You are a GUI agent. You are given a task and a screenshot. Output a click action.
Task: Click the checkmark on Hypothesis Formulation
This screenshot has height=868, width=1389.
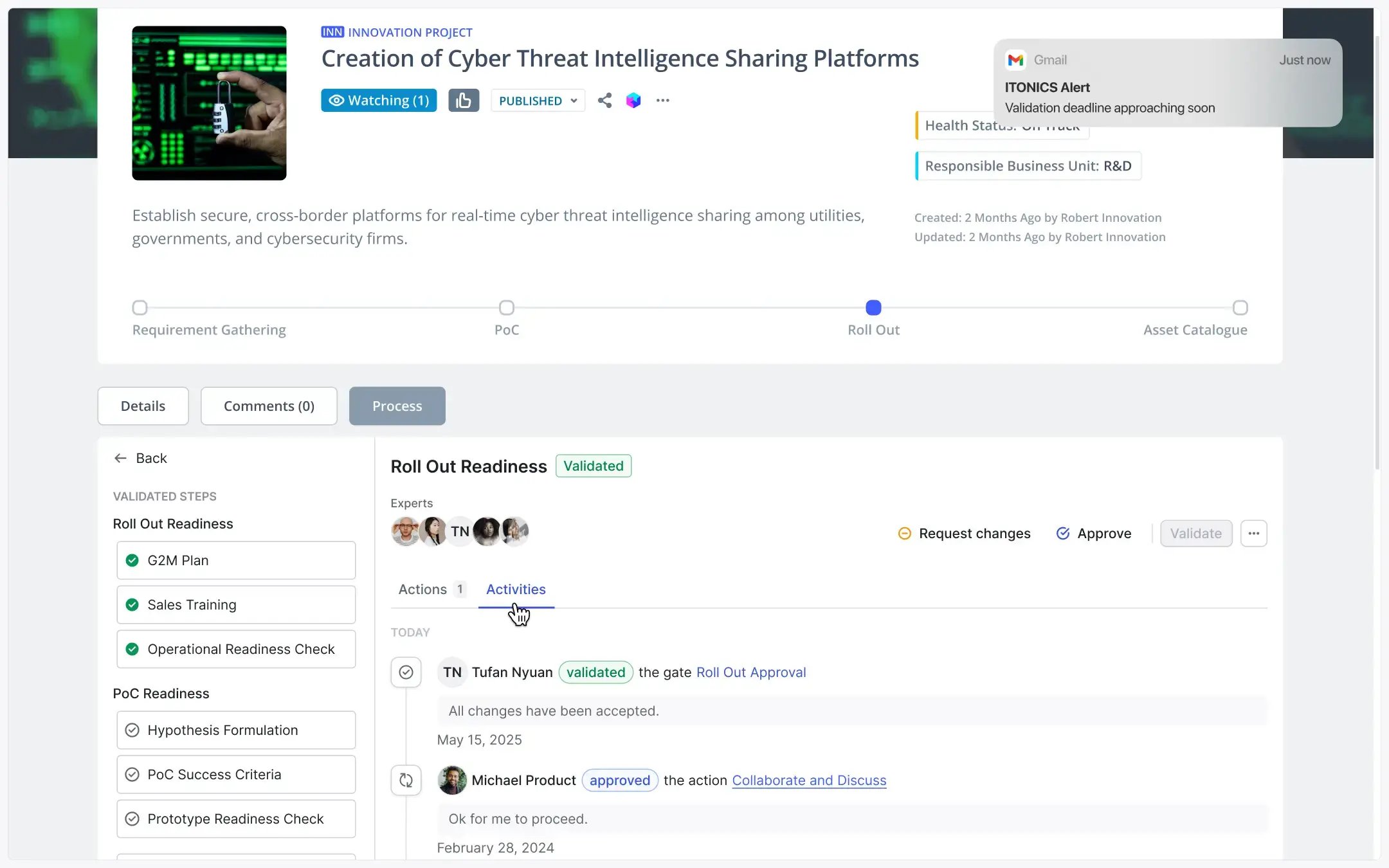[x=132, y=730]
